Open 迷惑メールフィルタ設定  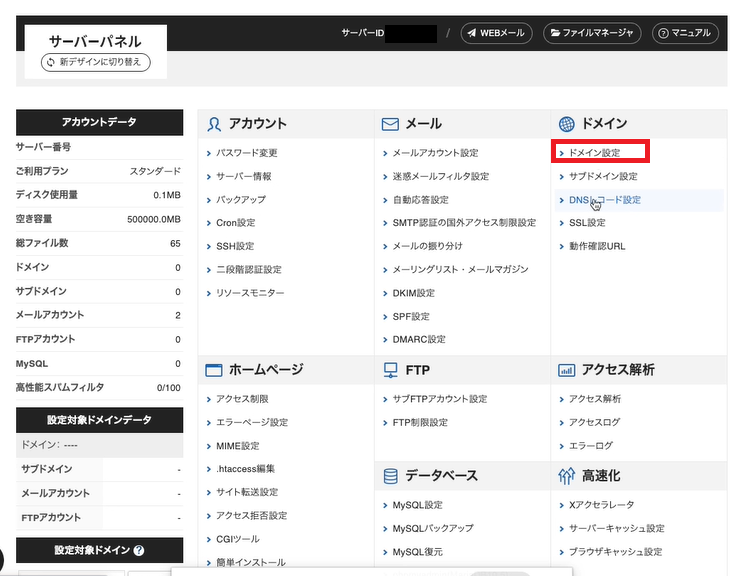point(441,176)
